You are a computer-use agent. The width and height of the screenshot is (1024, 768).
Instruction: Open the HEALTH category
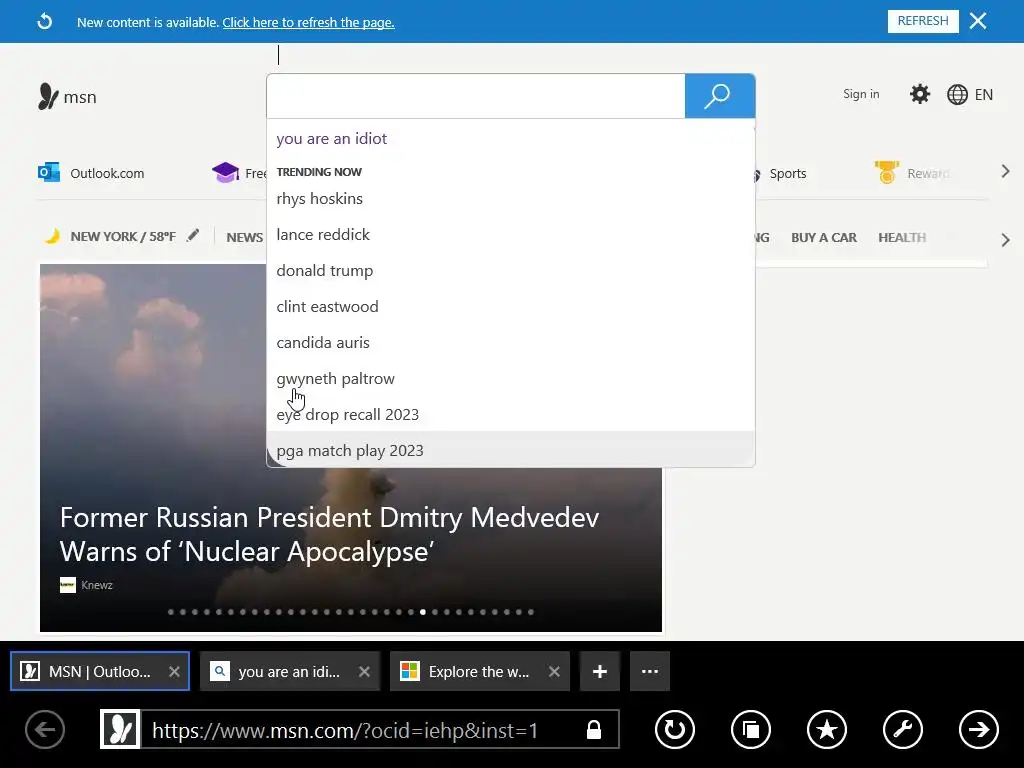coord(902,238)
